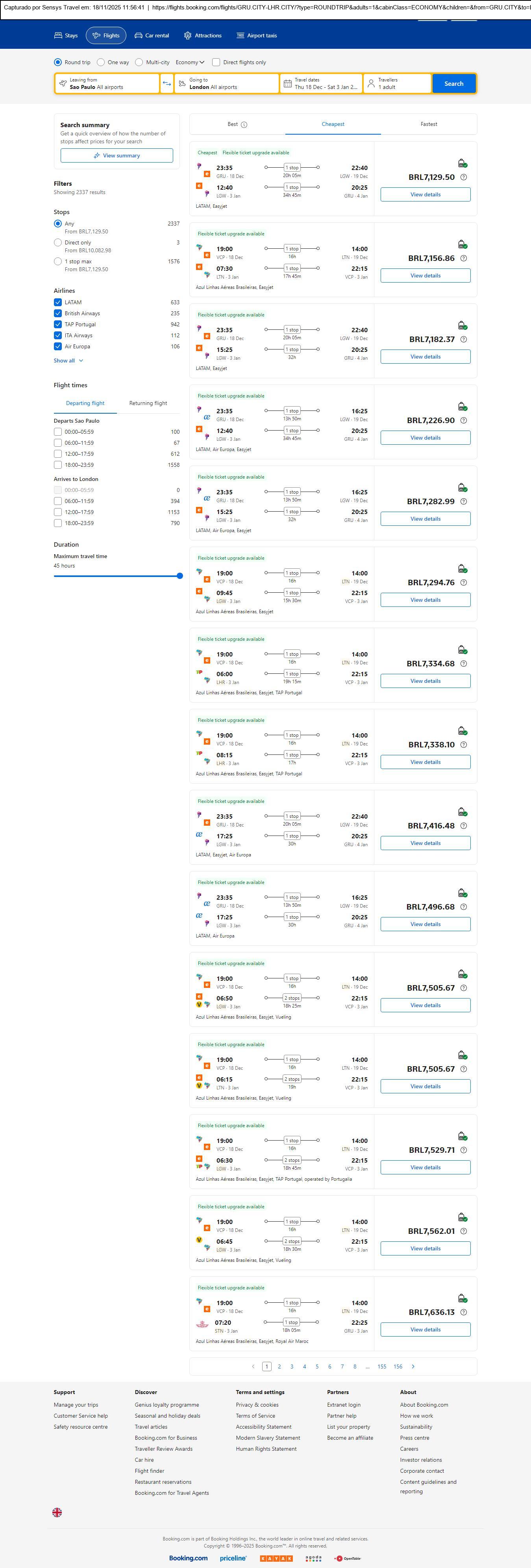Switch to the Returning flight tab
Image resolution: width=531 pixels, height=1568 pixels.
148,403
